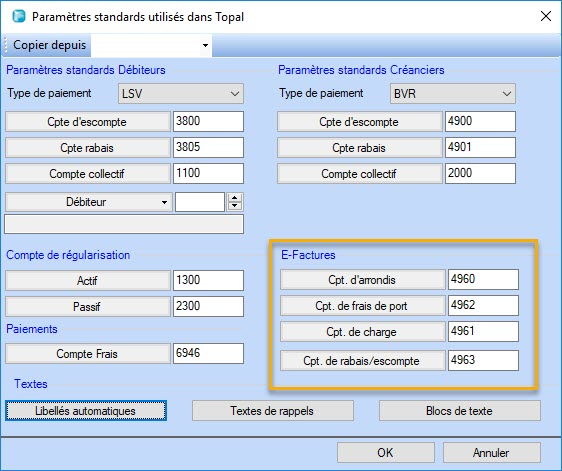Edit the 1300 Actif account field

(x=208, y=280)
